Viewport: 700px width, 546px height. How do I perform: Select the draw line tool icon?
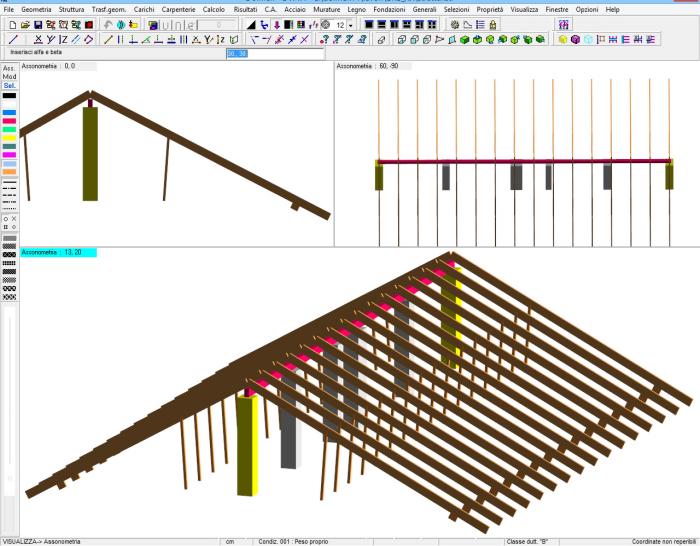[13, 40]
